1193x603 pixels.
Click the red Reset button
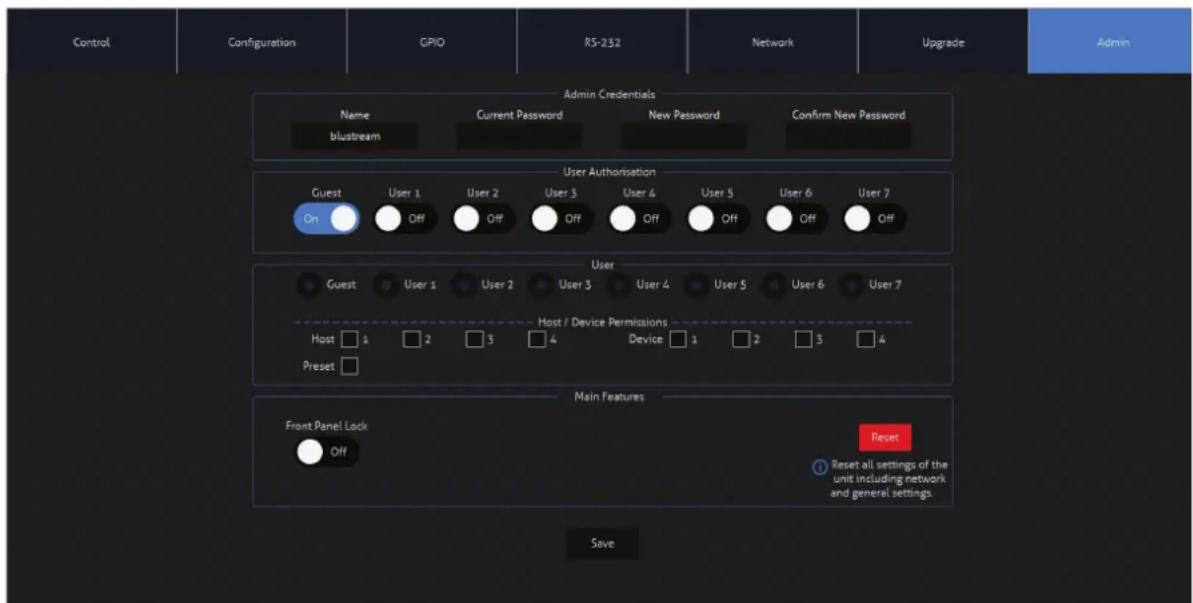tap(885, 437)
